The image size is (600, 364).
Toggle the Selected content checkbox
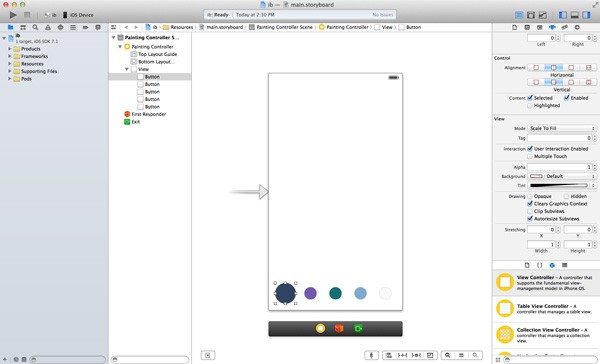pyautogui.click(x=530, y=98)
